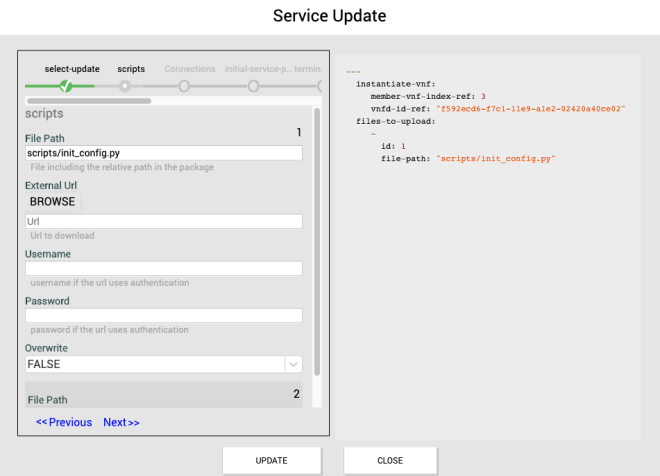Click the horizontal steps scrollbar

90,101
